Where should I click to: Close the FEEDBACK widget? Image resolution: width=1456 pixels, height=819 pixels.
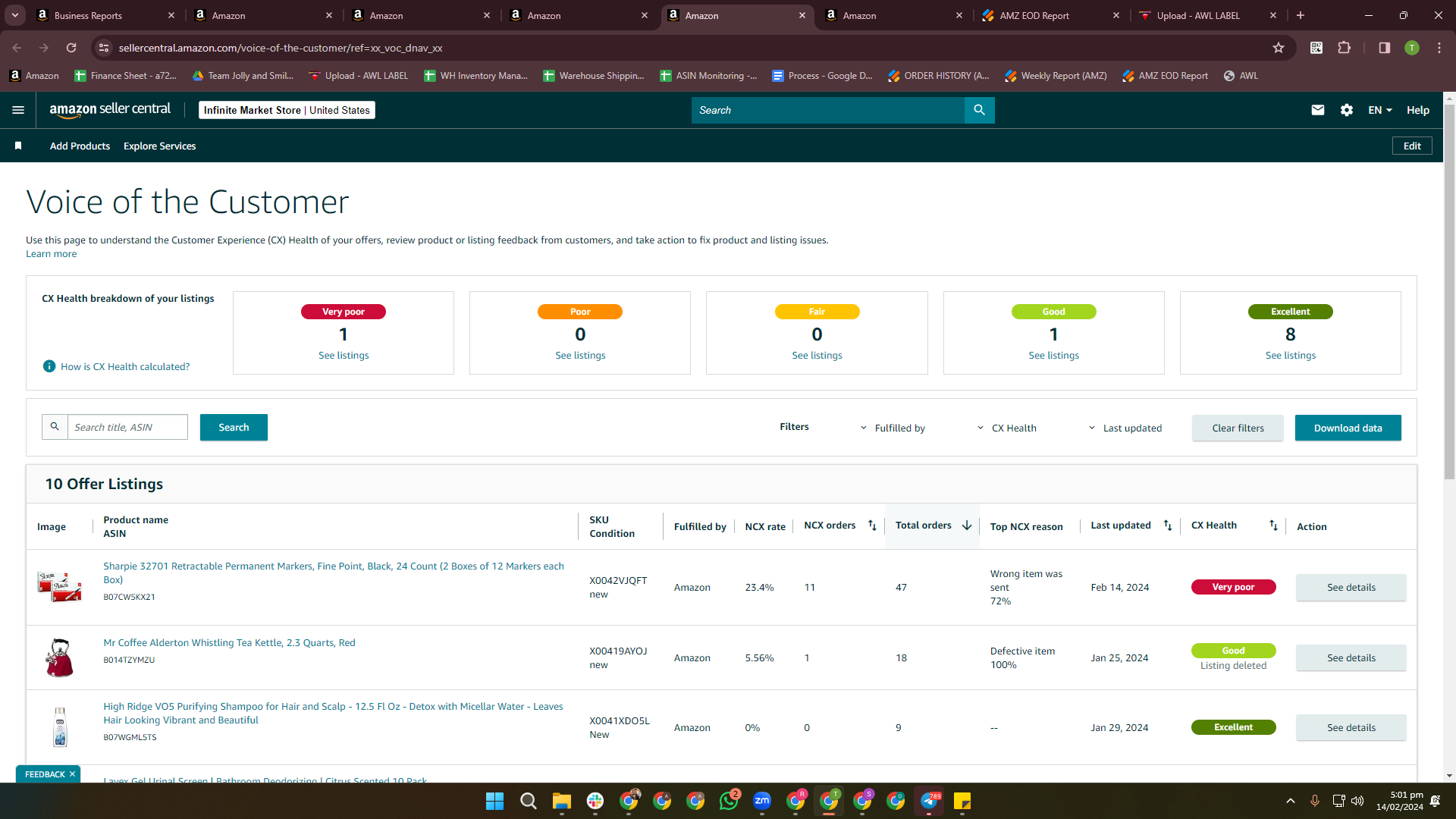(73, 774)
